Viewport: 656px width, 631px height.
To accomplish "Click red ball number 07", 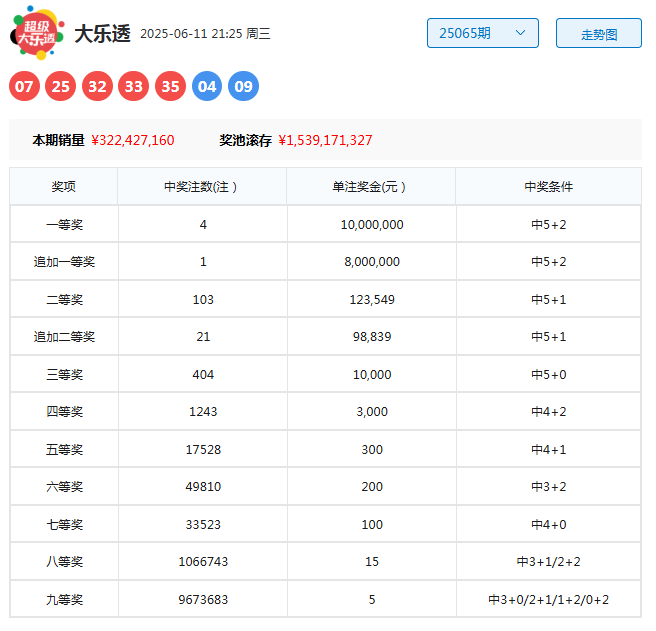I will 24,86.
